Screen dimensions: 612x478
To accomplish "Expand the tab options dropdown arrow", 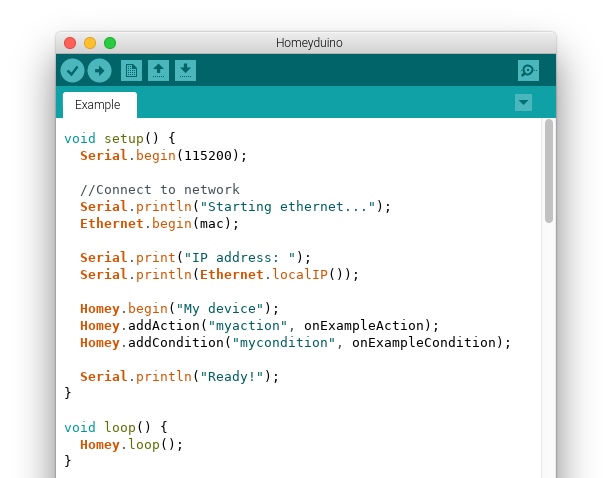I will [523, 103].
